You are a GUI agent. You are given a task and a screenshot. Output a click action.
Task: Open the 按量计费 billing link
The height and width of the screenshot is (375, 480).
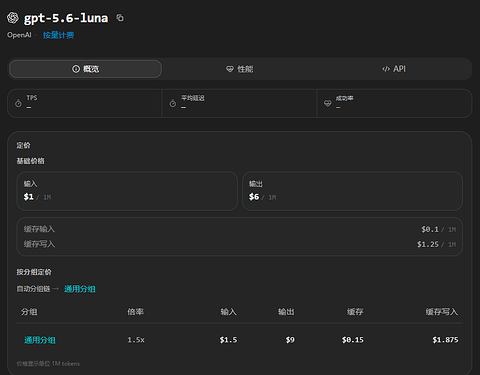[x=58, y=35]
